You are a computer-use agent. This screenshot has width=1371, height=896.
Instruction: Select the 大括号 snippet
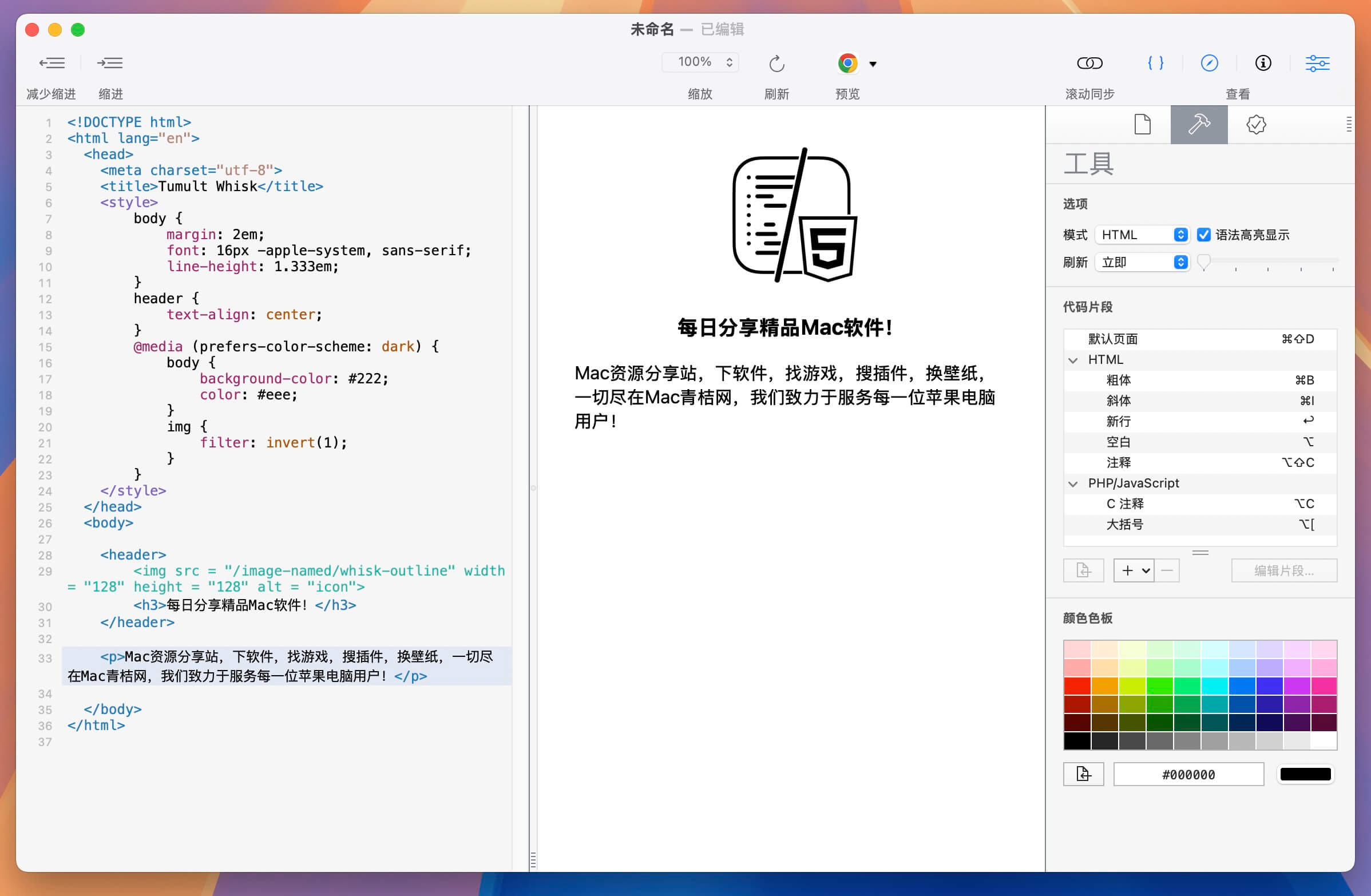click(1200, 525)
